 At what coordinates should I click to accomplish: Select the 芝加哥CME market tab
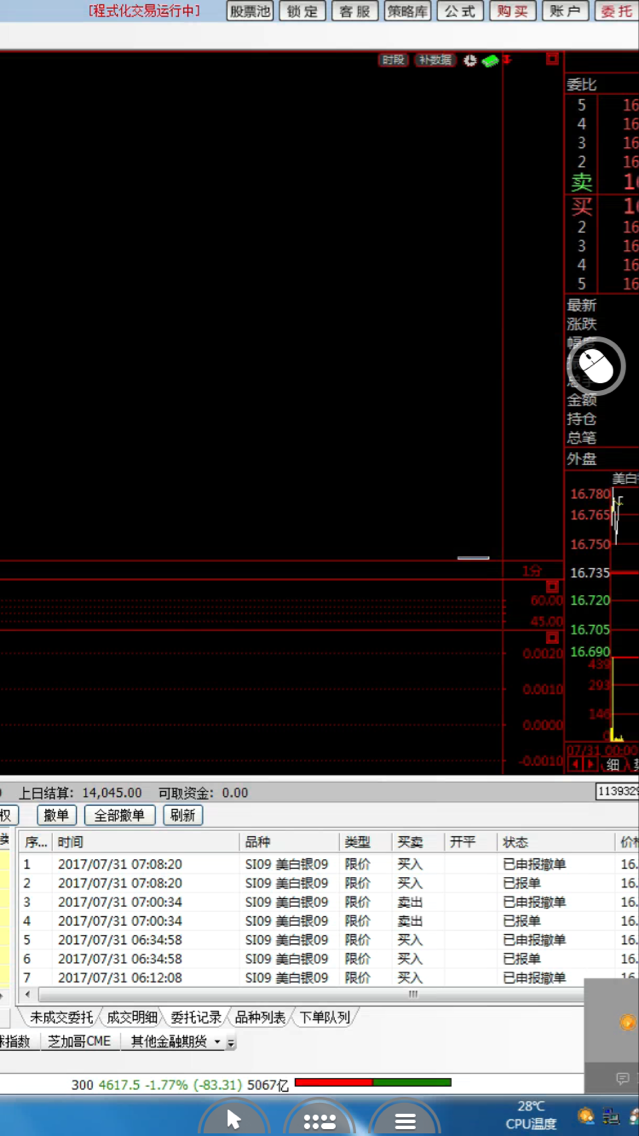point(80,1042)
